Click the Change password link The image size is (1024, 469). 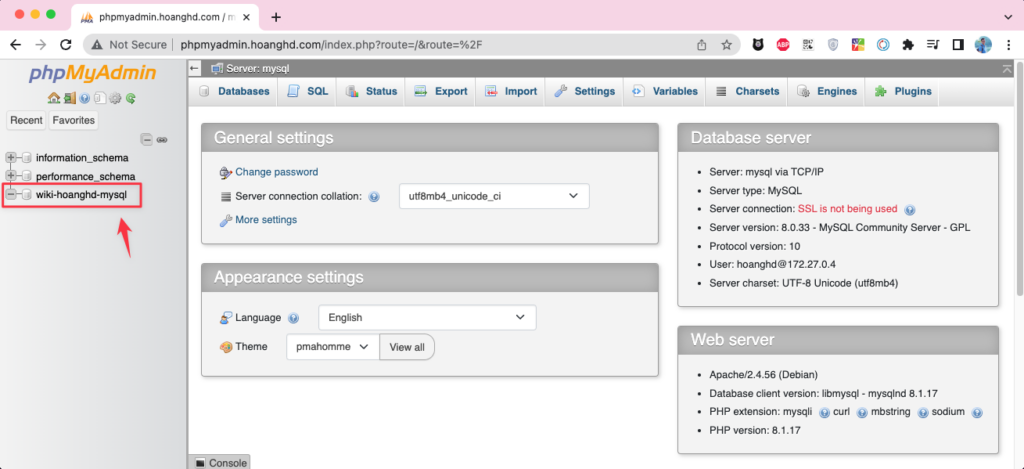coord(277,172)
